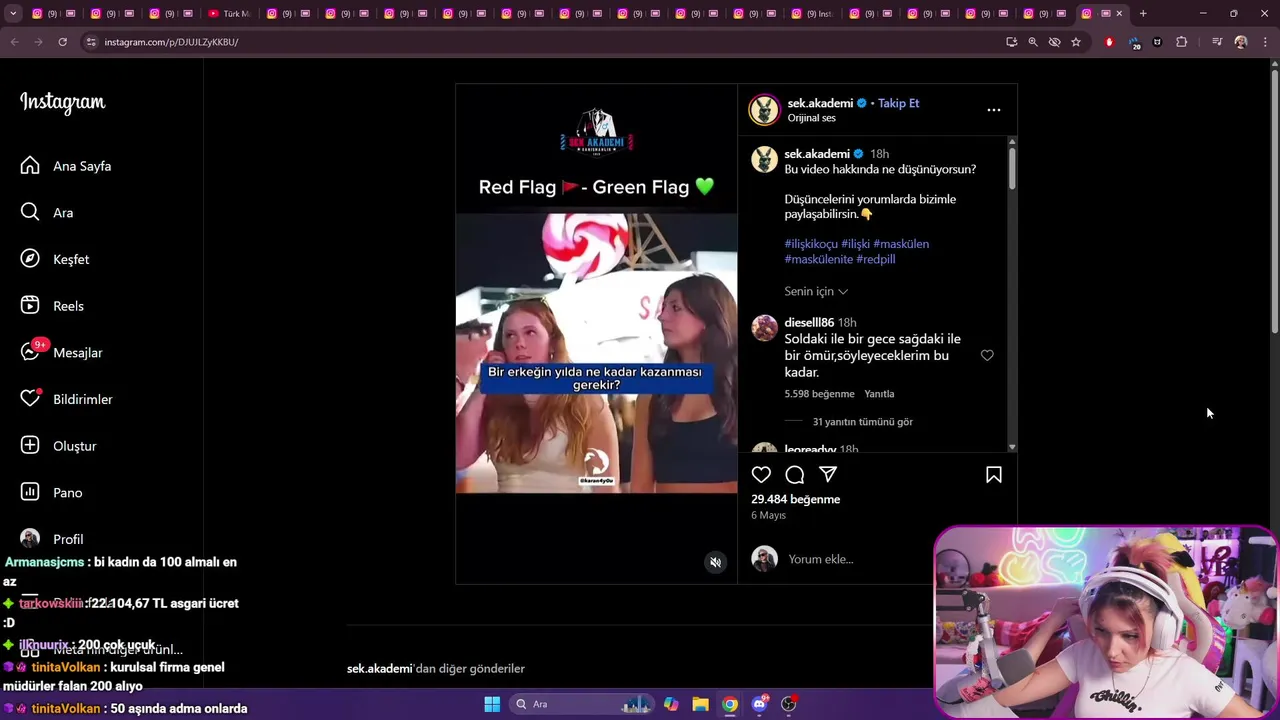
Task: Open Bildirimler notifications
Action: click(67, 399)
